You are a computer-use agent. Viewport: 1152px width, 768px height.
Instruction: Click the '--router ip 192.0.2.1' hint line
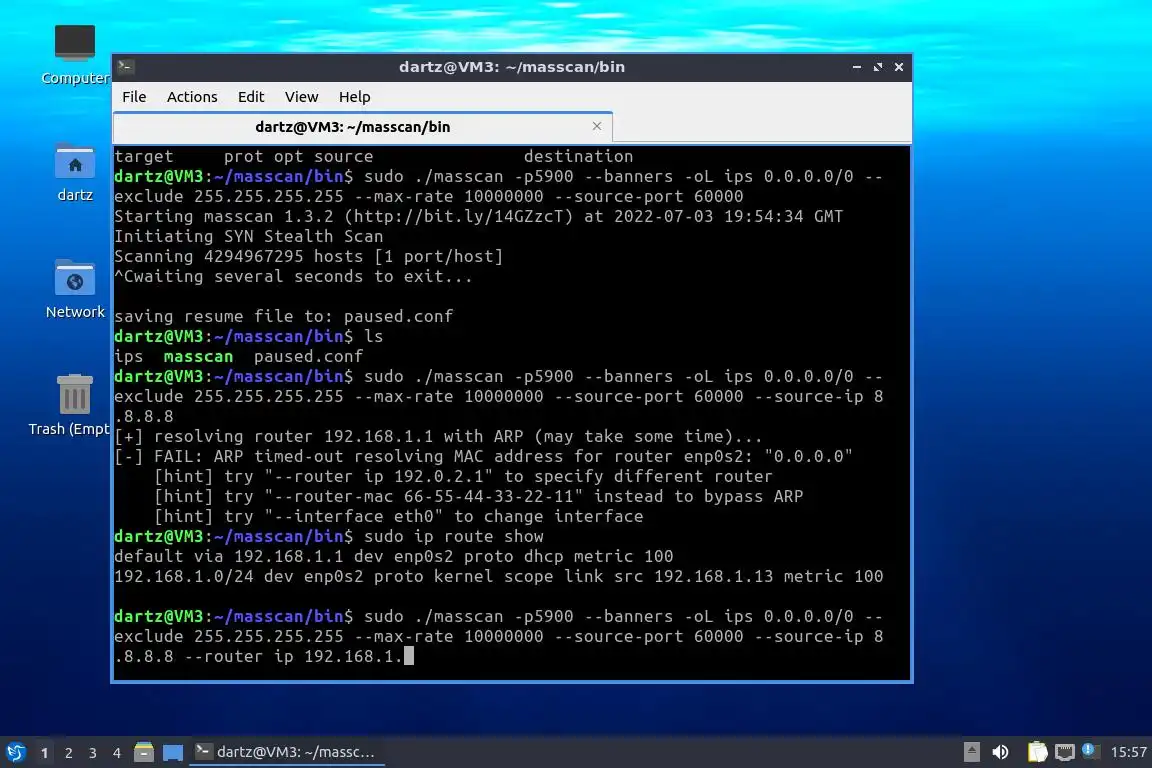[463, 476]
